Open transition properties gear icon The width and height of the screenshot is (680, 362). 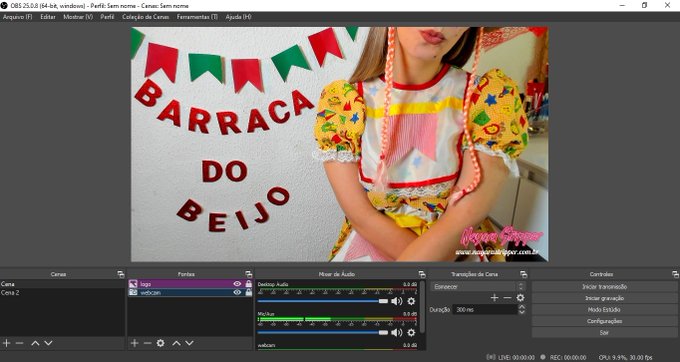coord(520,297)
